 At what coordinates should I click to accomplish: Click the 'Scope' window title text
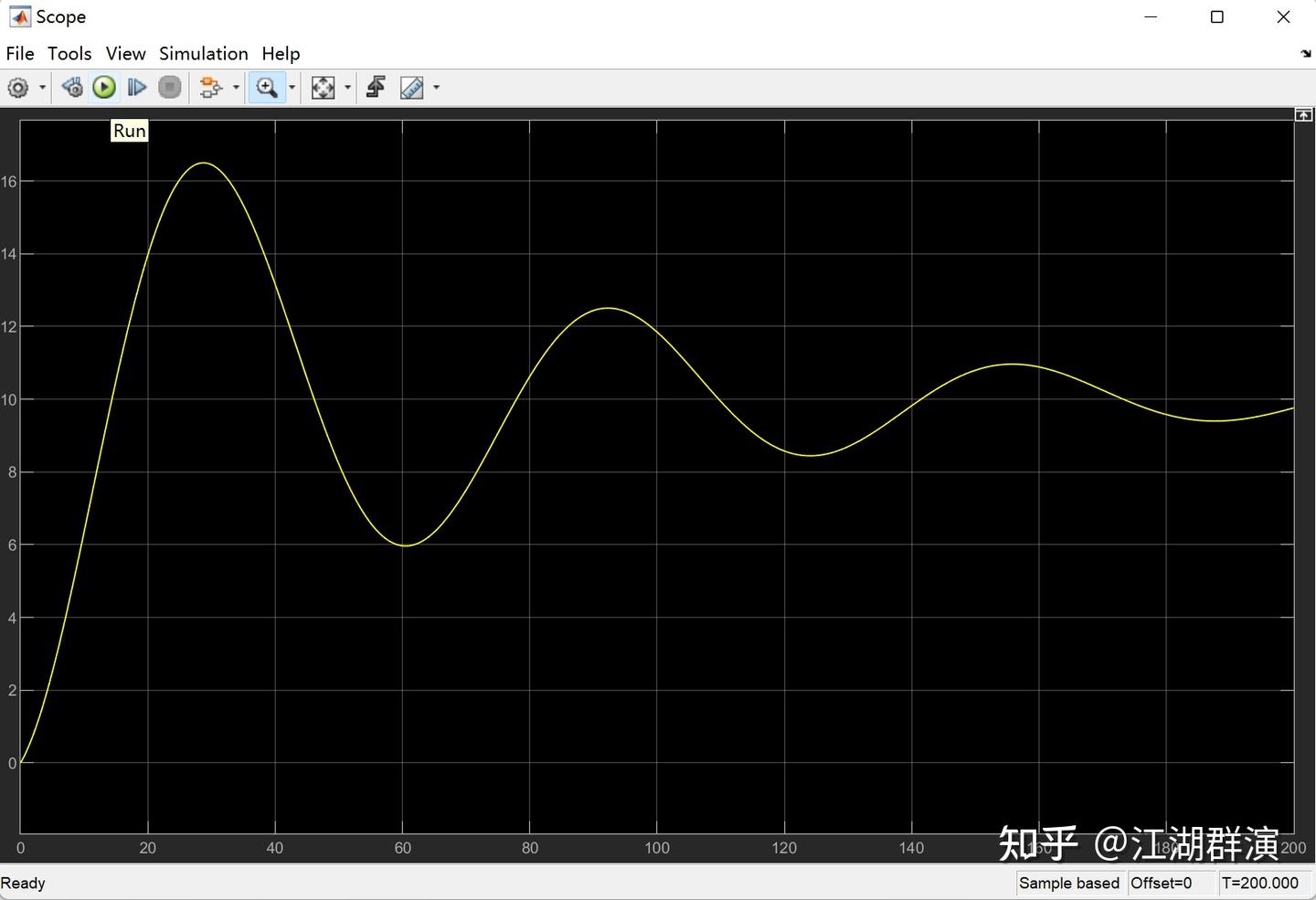point(61,16)
